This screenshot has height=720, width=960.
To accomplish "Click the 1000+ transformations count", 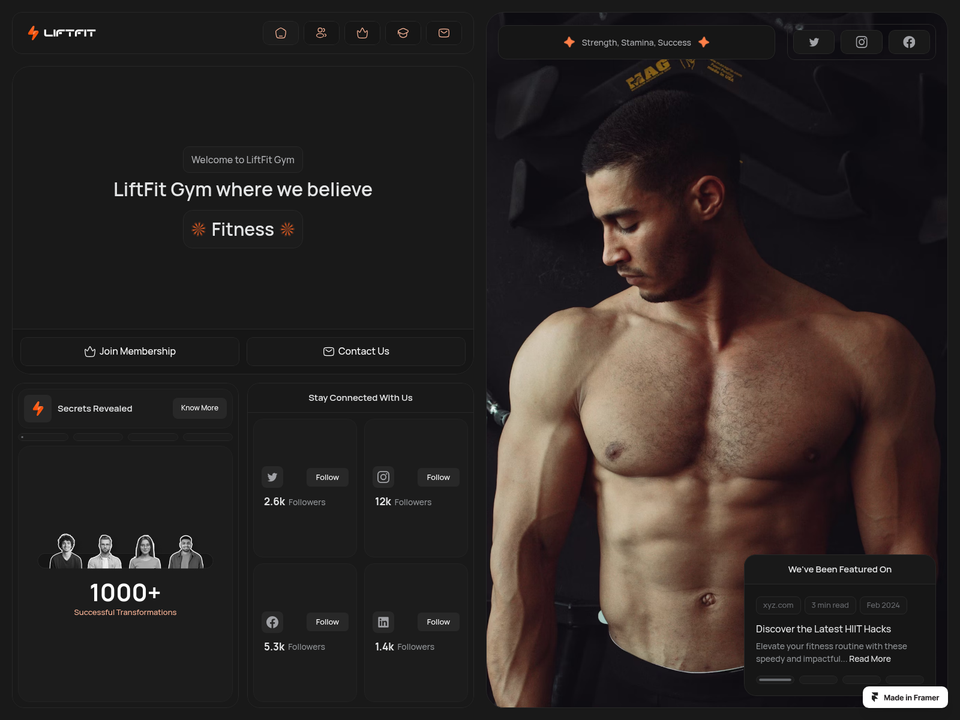I will point(125,593).
